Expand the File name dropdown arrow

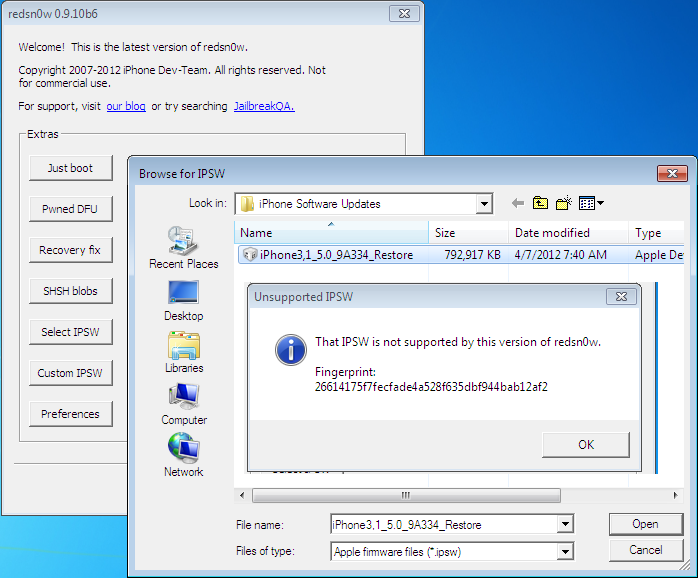pos(565,524)
